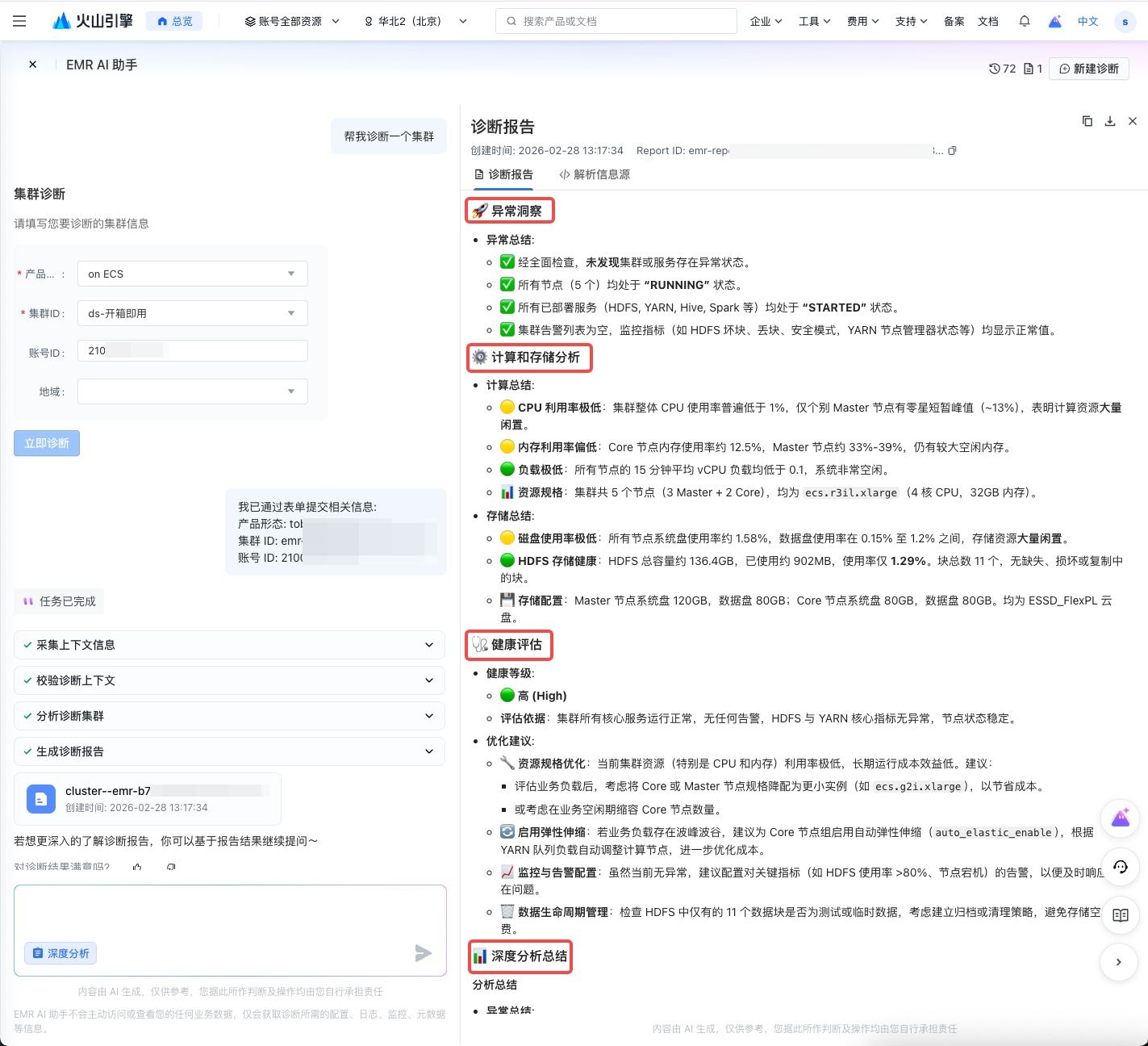
Task: Open the 账号全部资源 dropdown
Action: [x=292, y=21]
